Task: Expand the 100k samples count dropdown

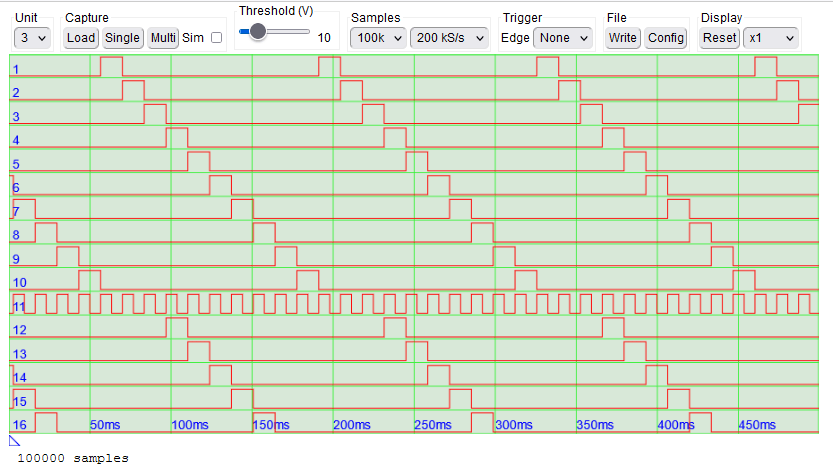Action: (378, 38)
